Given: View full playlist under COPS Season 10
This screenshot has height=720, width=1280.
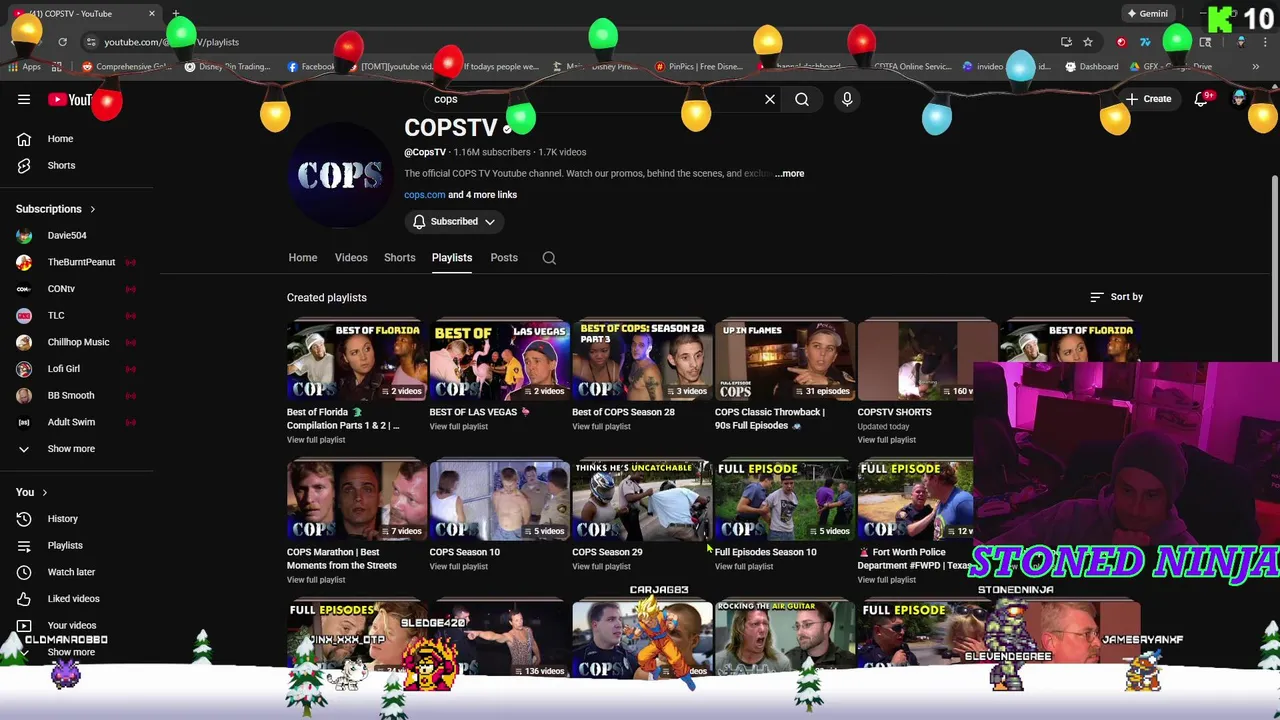Looking at the screenshot, I should (459, 566).
